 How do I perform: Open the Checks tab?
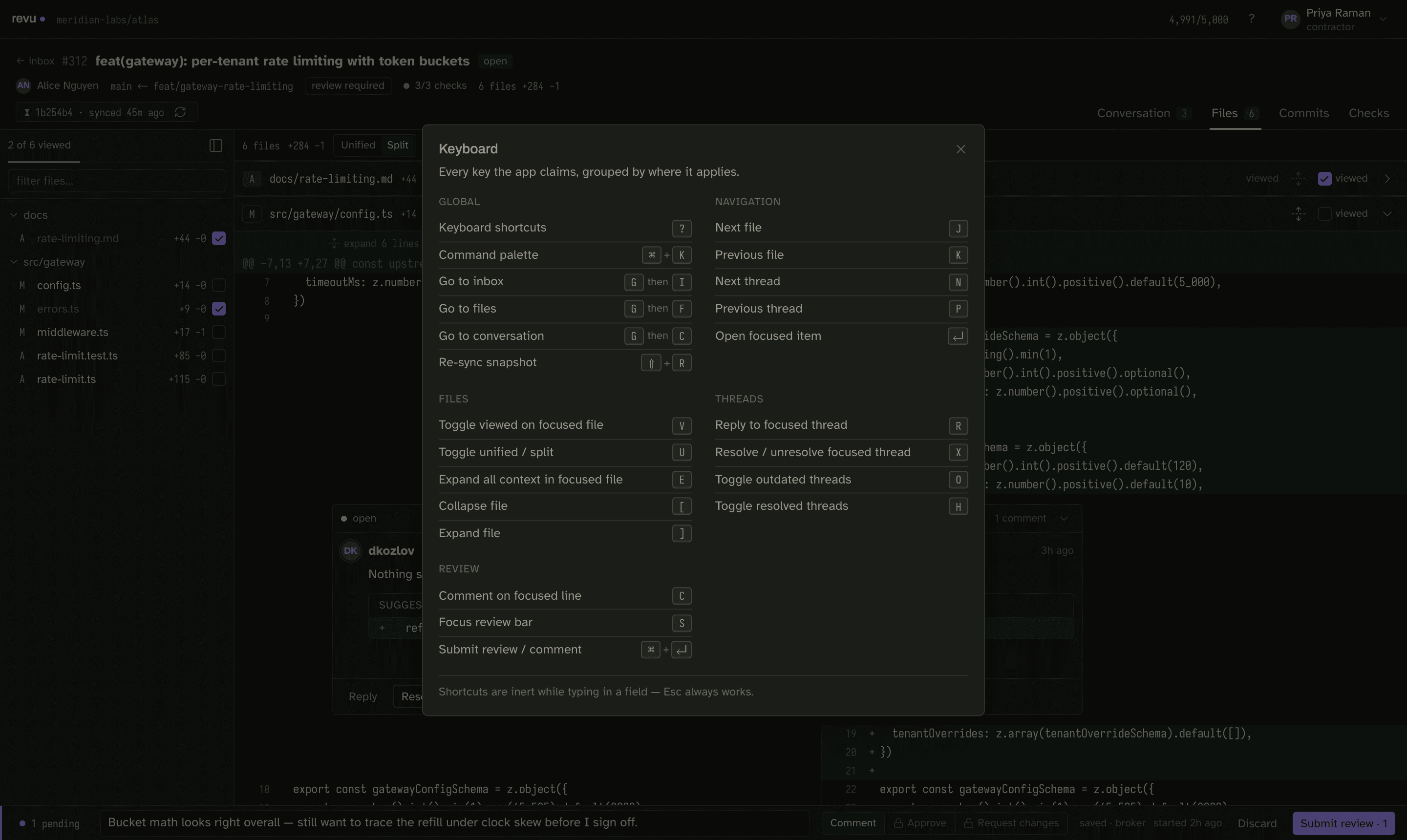pos(1368,113)
